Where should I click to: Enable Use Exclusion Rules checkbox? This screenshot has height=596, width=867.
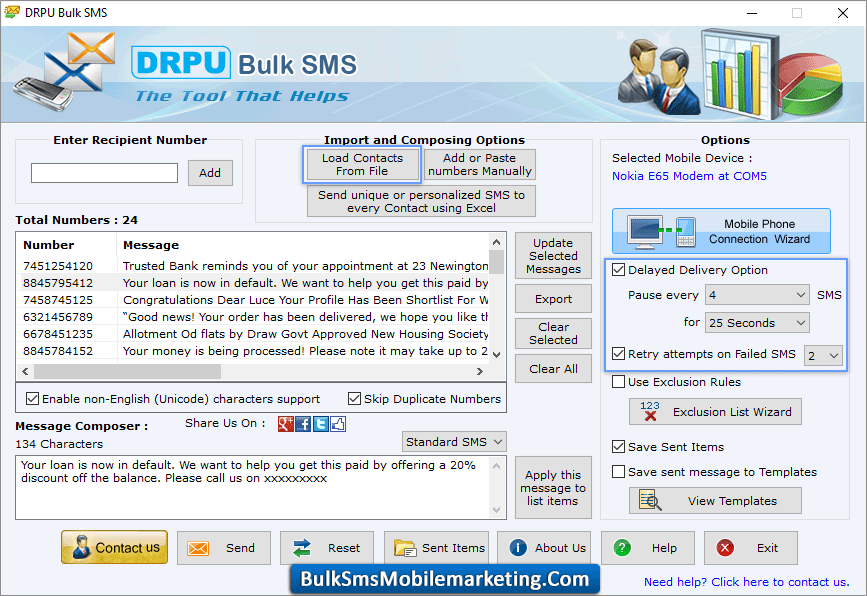pyautogui.click(x=619, y=382)
